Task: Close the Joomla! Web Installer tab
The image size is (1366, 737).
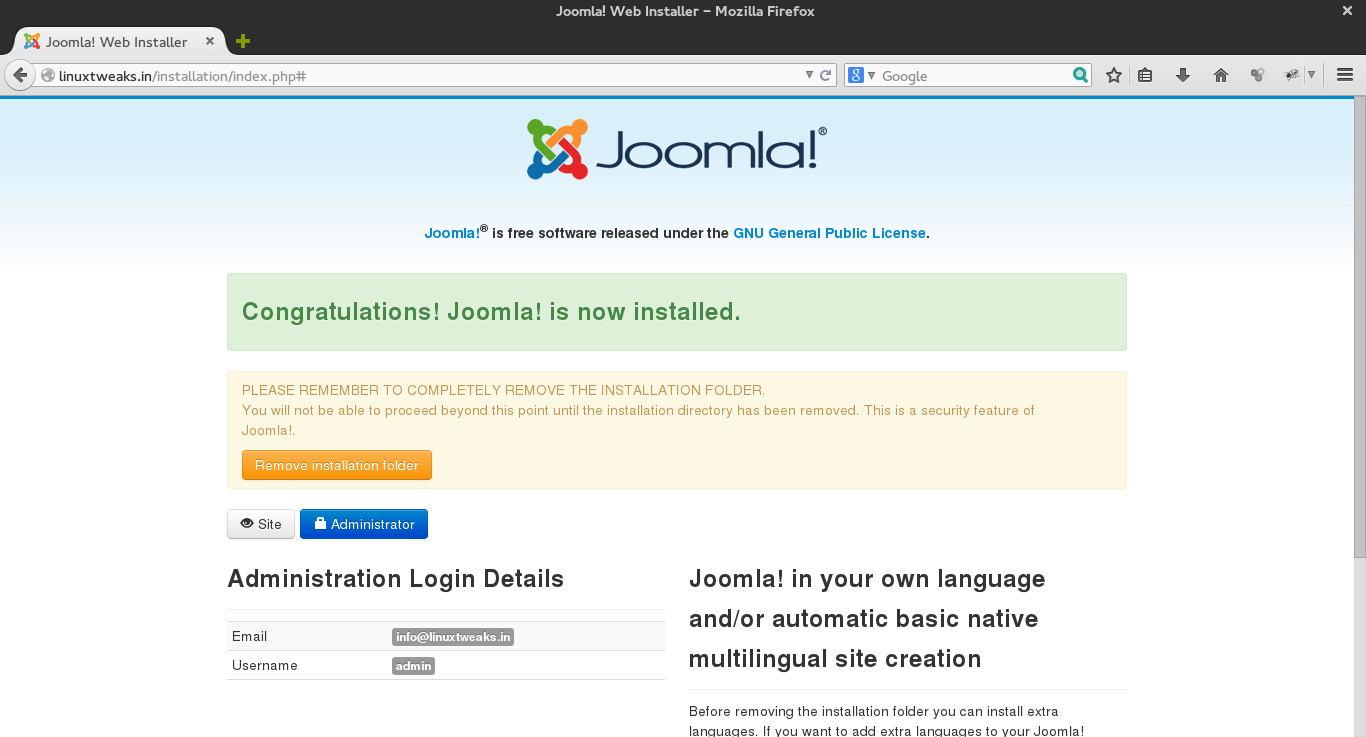Action: pyautogui.click(x=210, y=41)
